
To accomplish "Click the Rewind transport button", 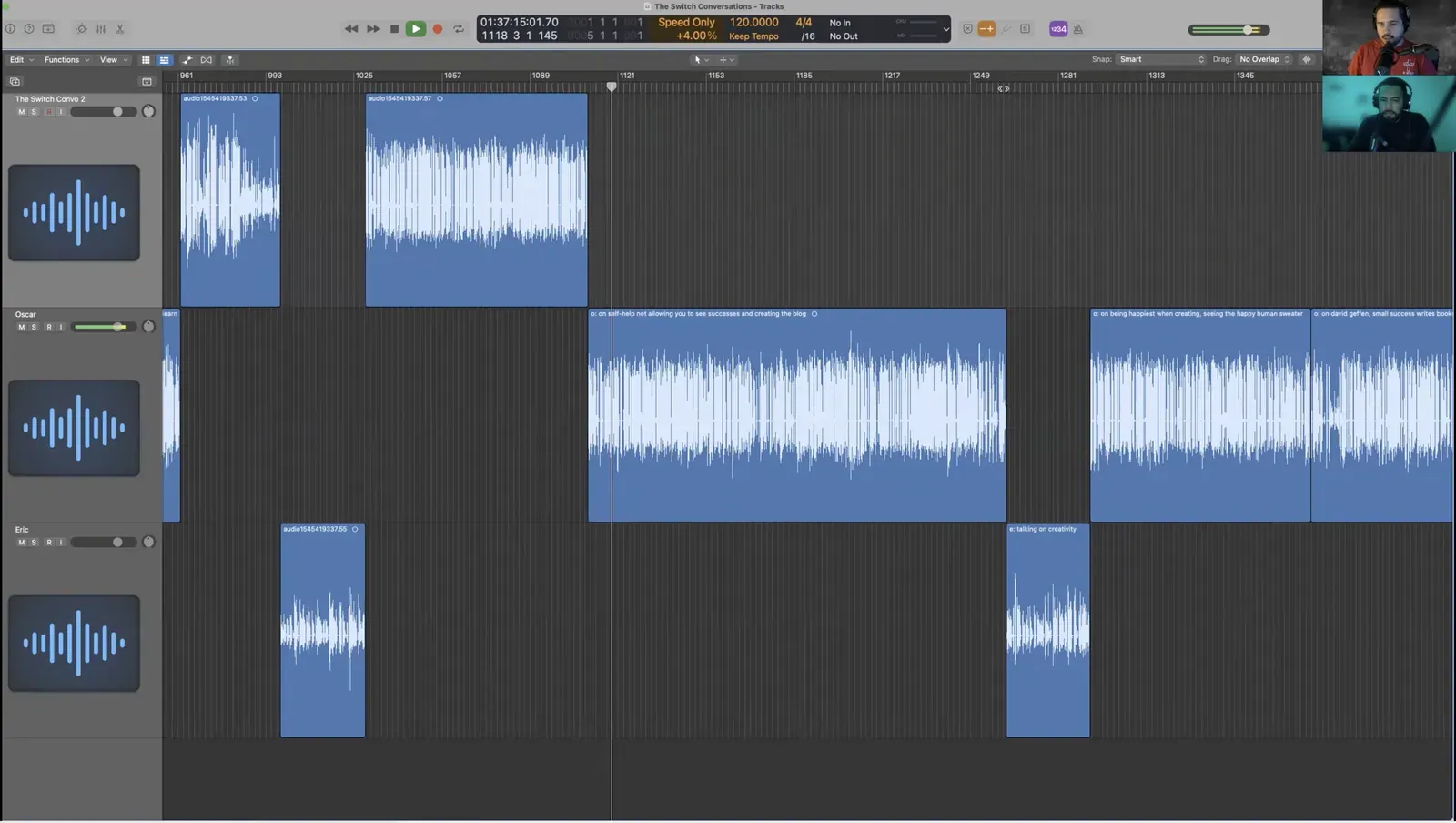I will [351, 29].
